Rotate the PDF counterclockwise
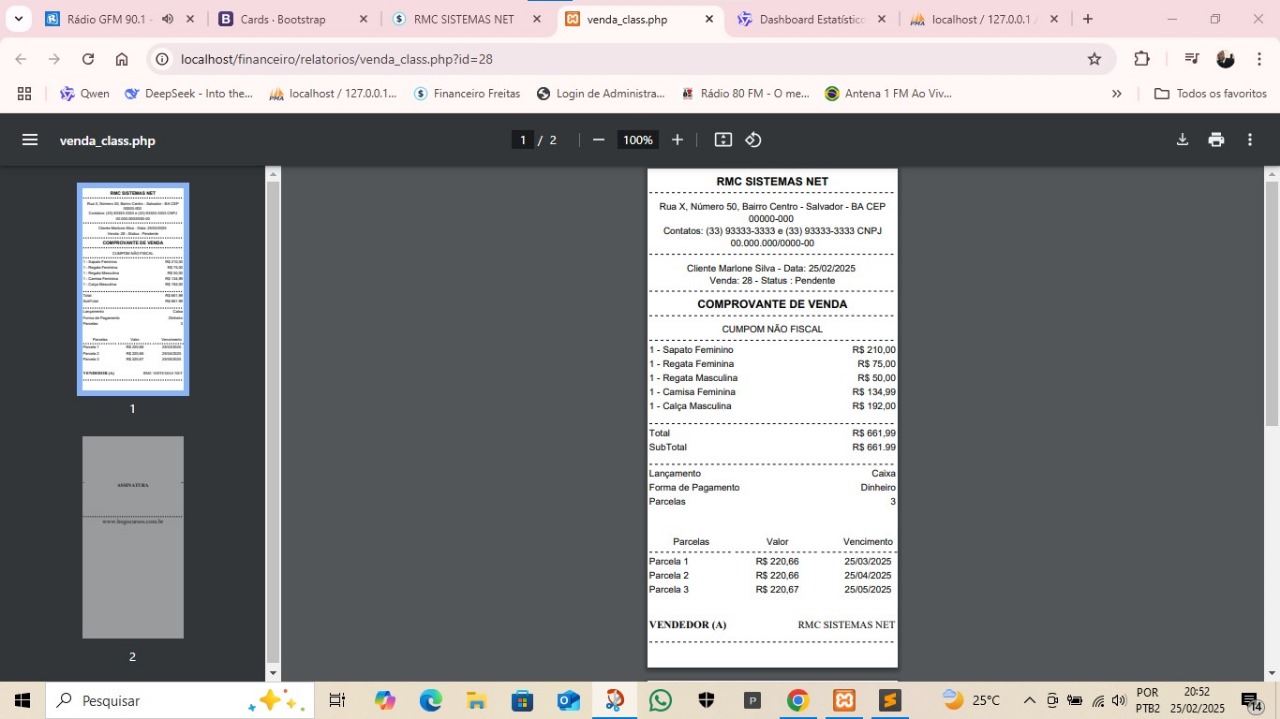This screenshot has height=719, width=1280. [x=754, y=140]
